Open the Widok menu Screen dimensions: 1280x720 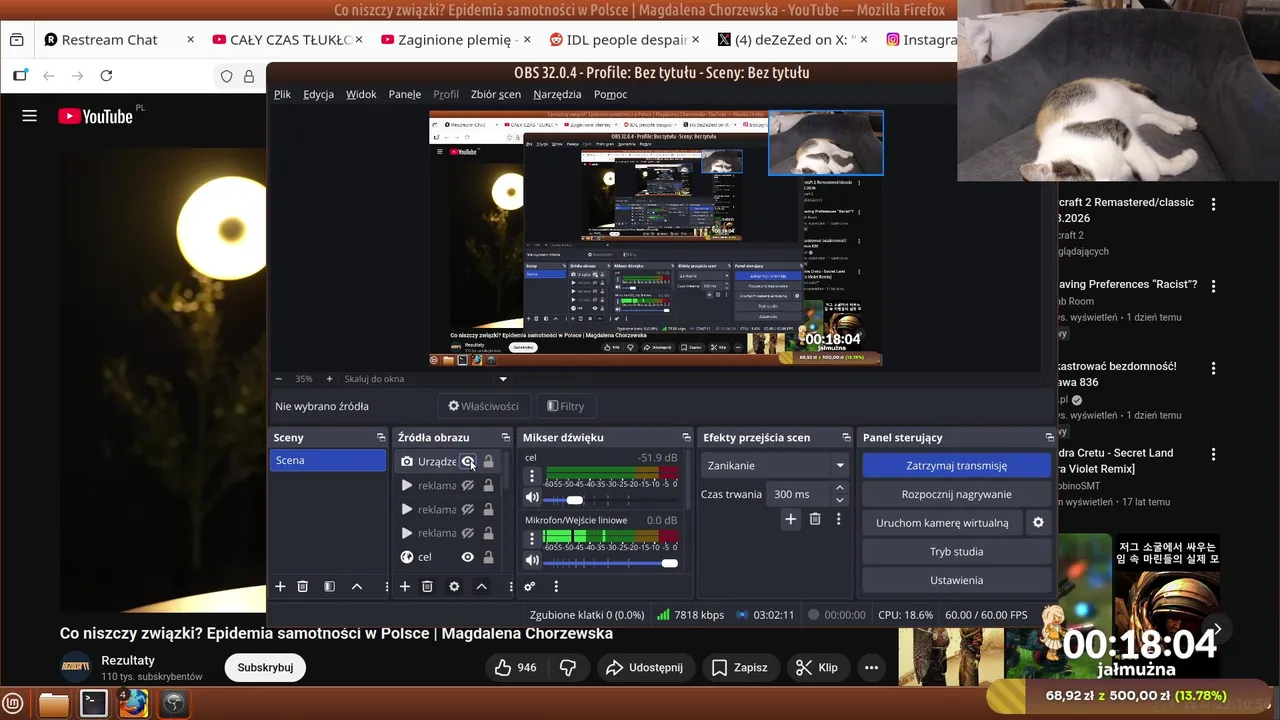pyautogui.click(x=361, y=94)
